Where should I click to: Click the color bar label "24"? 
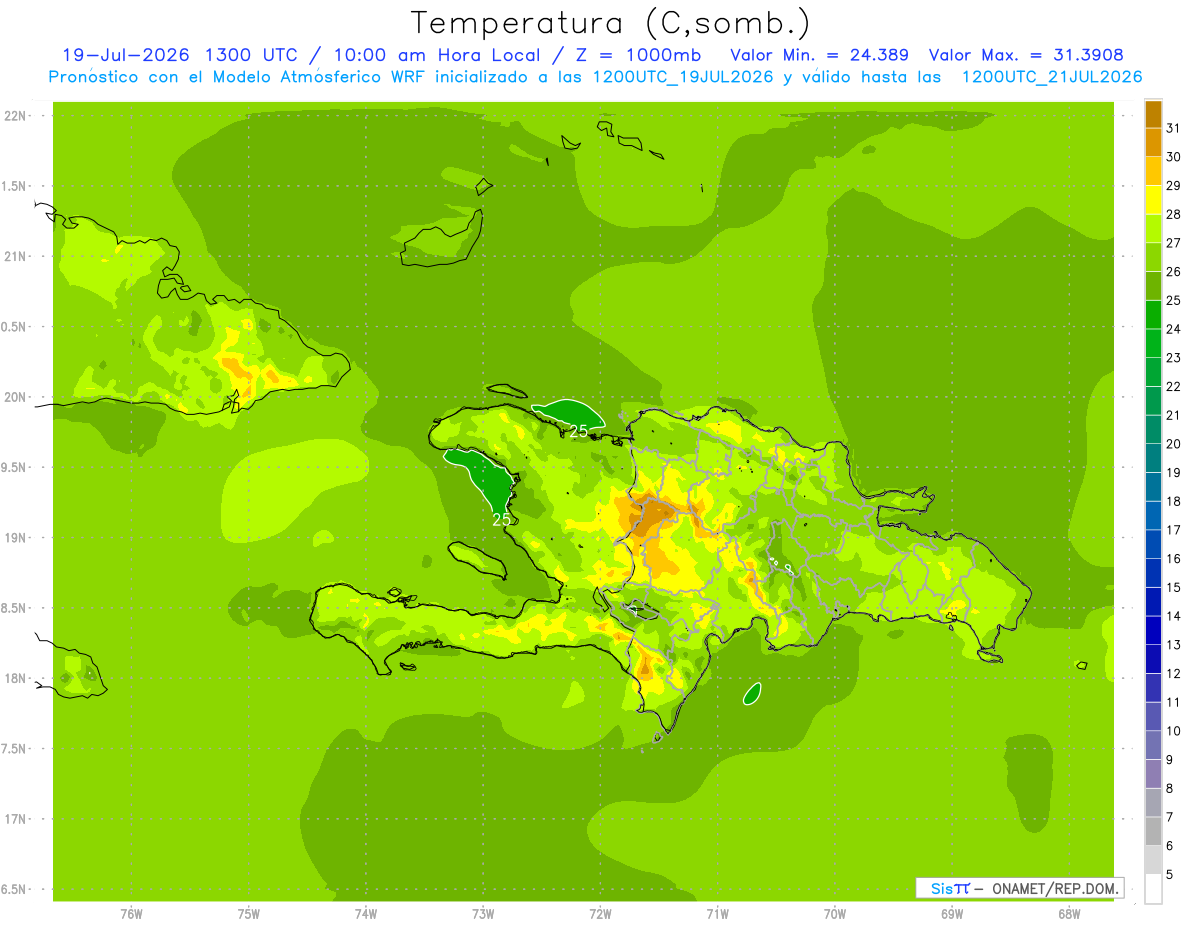(1175, 329)
